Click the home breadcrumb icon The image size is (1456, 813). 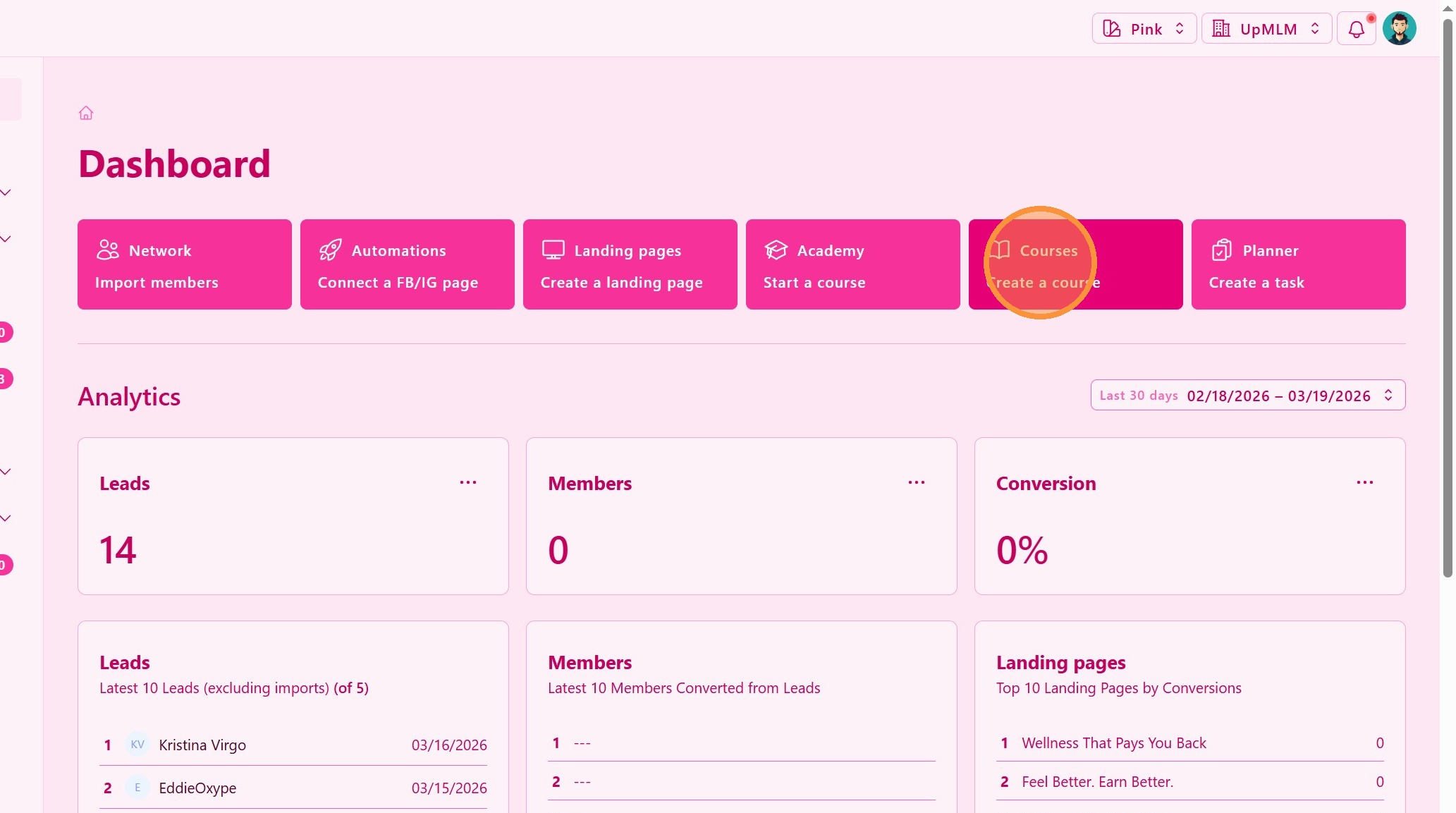[x=86, y=113]
